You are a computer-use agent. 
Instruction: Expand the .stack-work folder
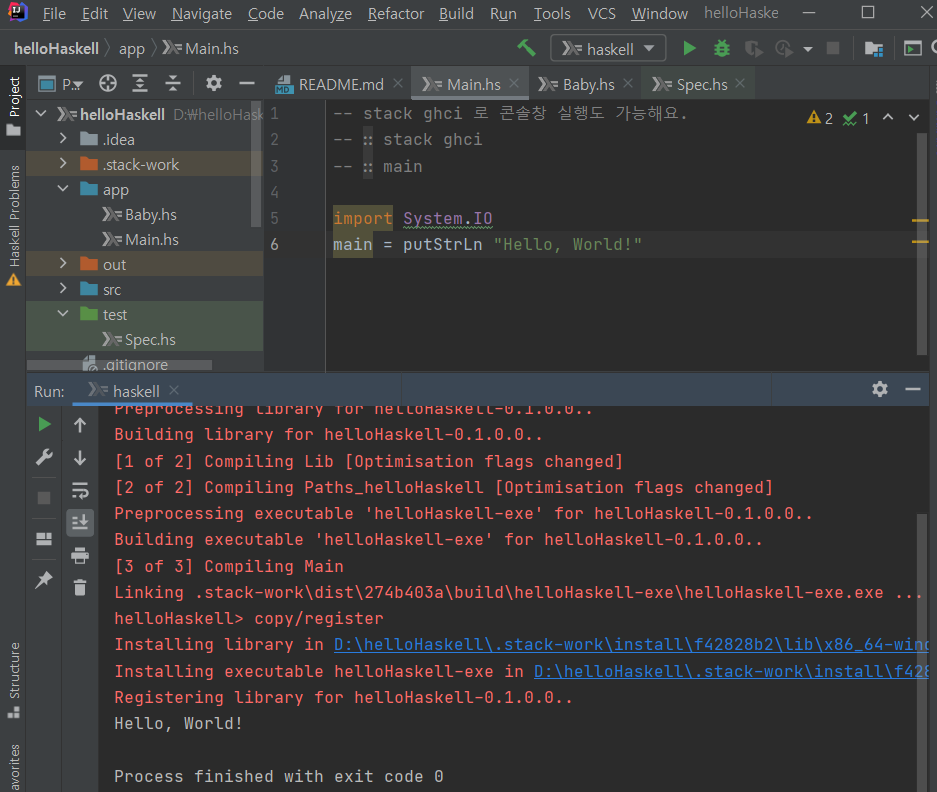pyautogui.click(x=63, y=164)
